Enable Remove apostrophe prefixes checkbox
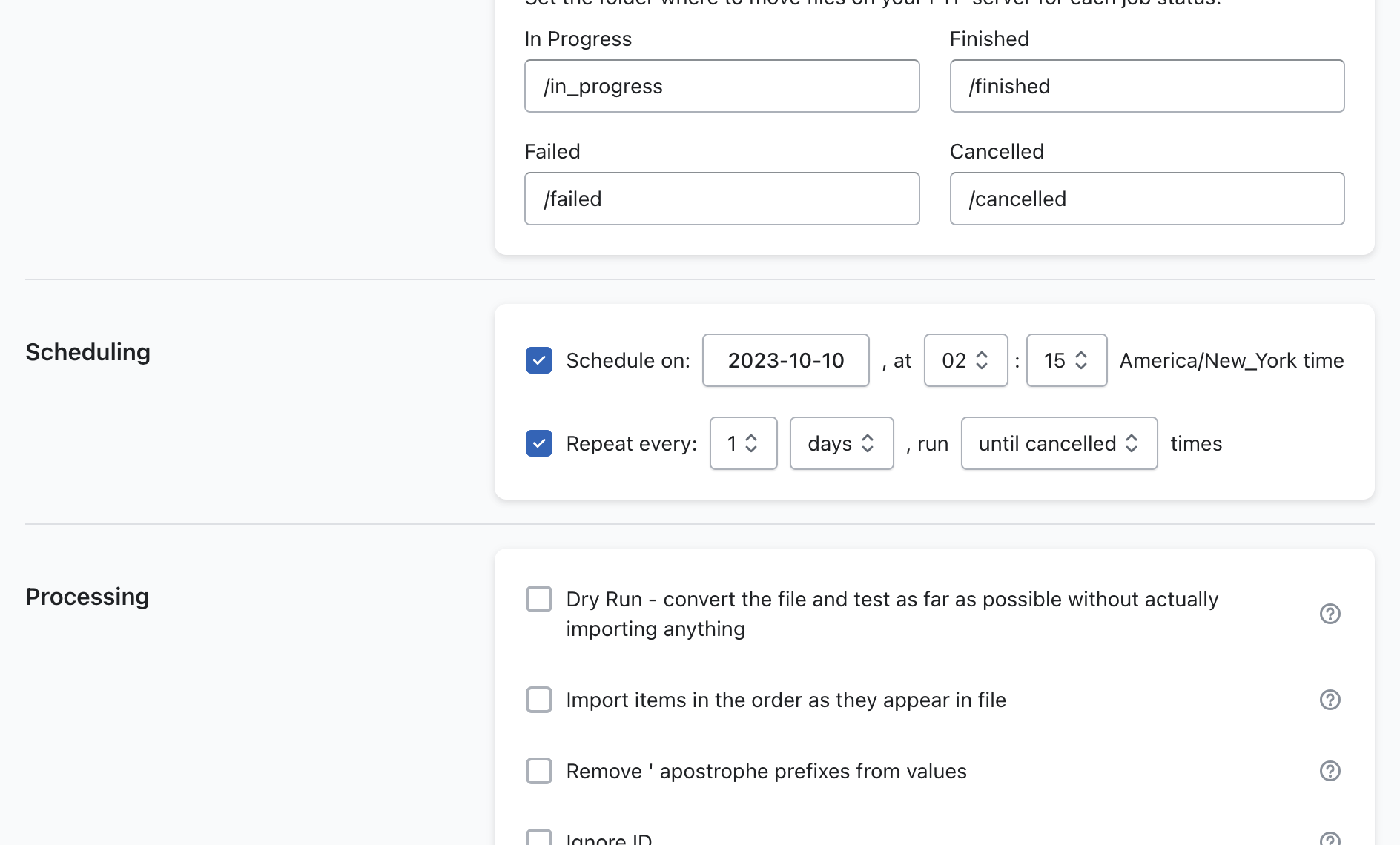 coord(539,771)
